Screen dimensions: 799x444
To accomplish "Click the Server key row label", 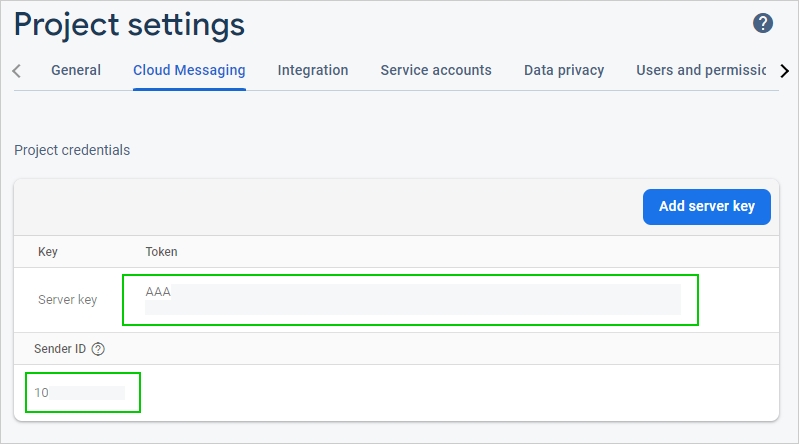I will click(68, 300).
